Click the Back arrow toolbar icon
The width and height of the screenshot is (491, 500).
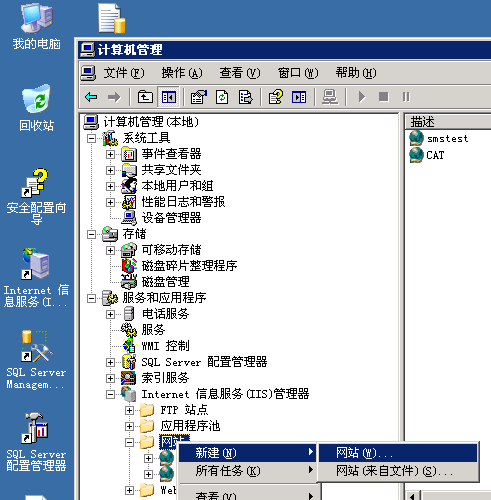[x=91, y=97]
